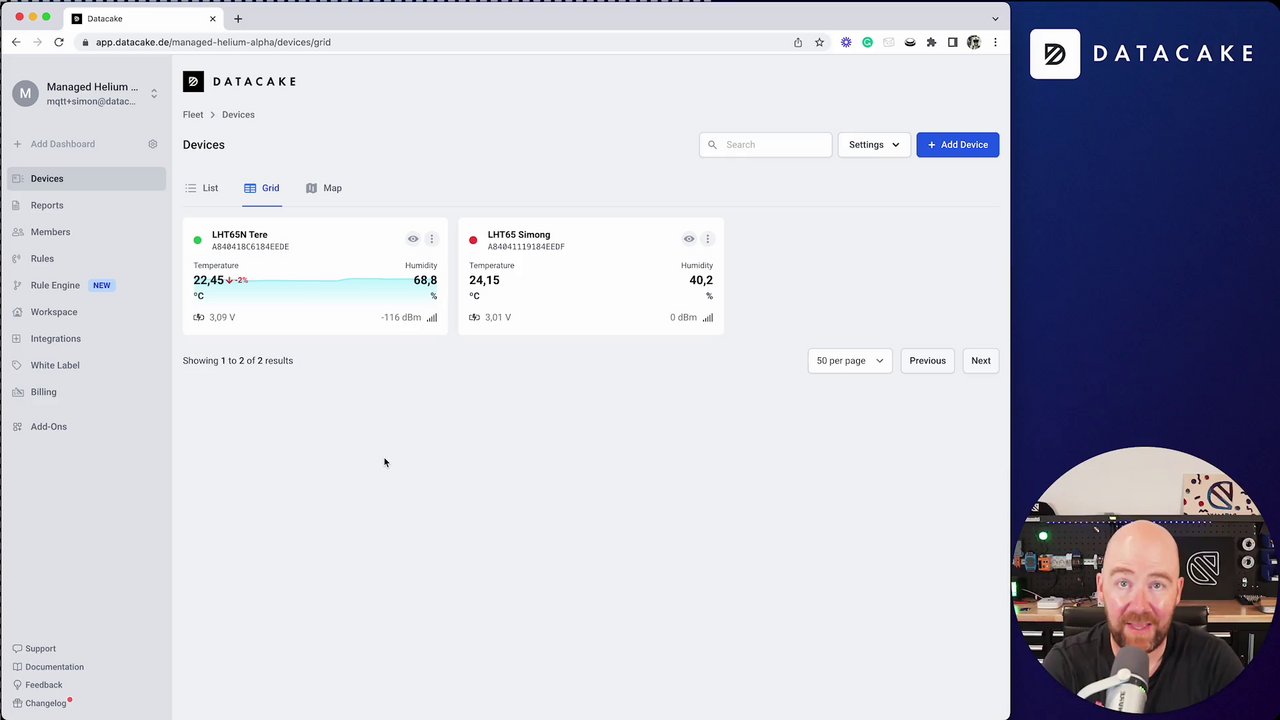Click signal bars icon on LHT65 Simong card

(708, 318)
